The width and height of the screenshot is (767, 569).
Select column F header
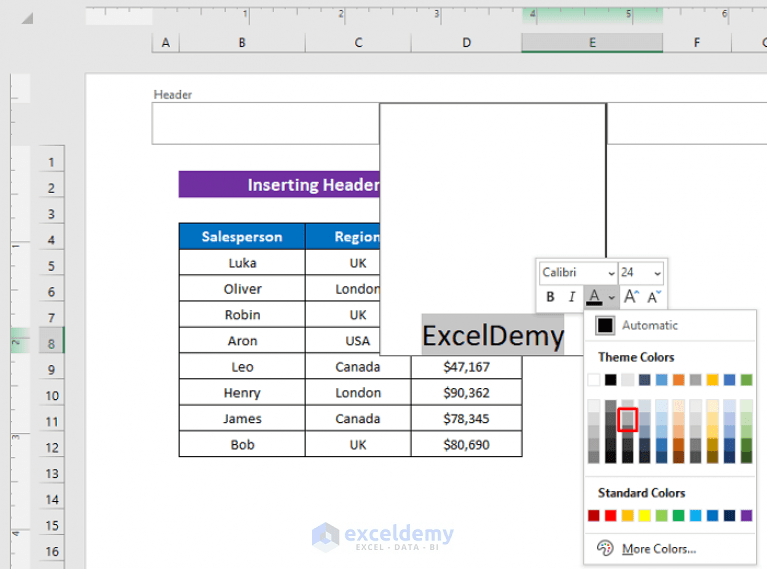click(x=697, y=43)
